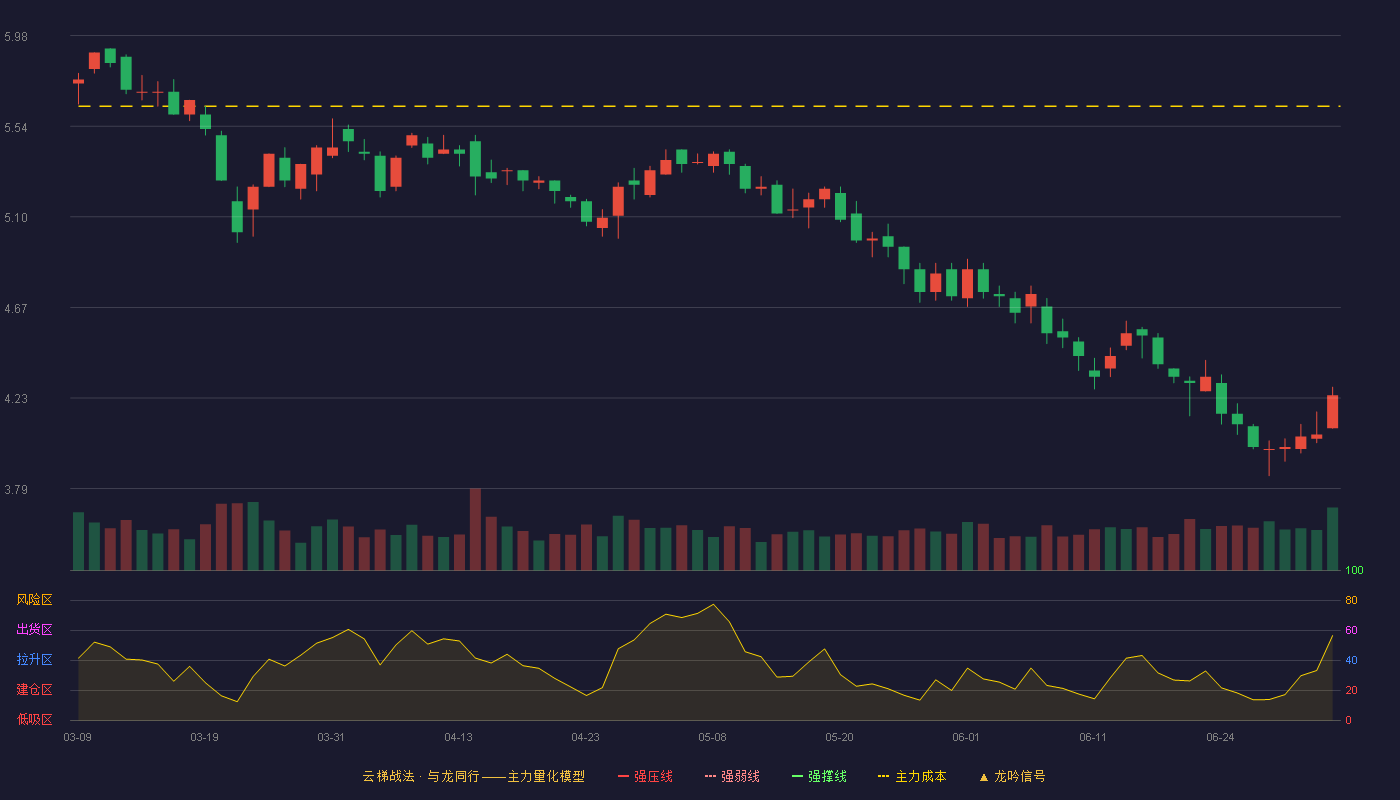This screenshot has width=1400, height=800.
Task: Toggle the 强压线 legend entry
Action: click(x=645, y=776)
